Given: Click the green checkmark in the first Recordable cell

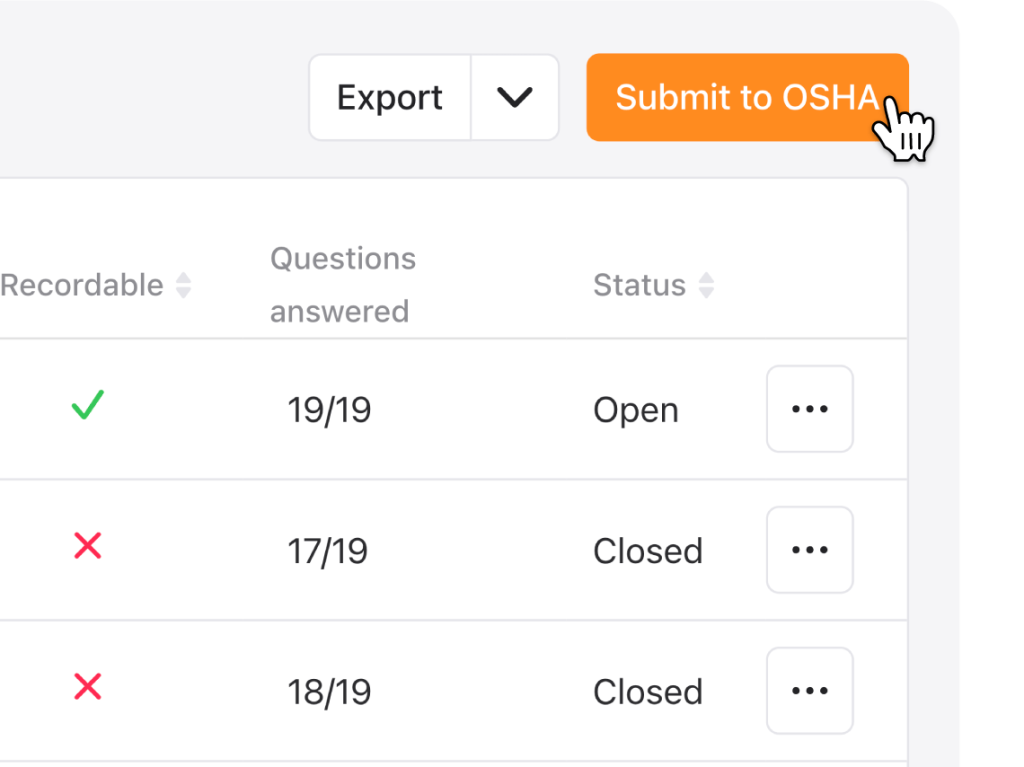Looking at the screenshot, I should point(86,406).
